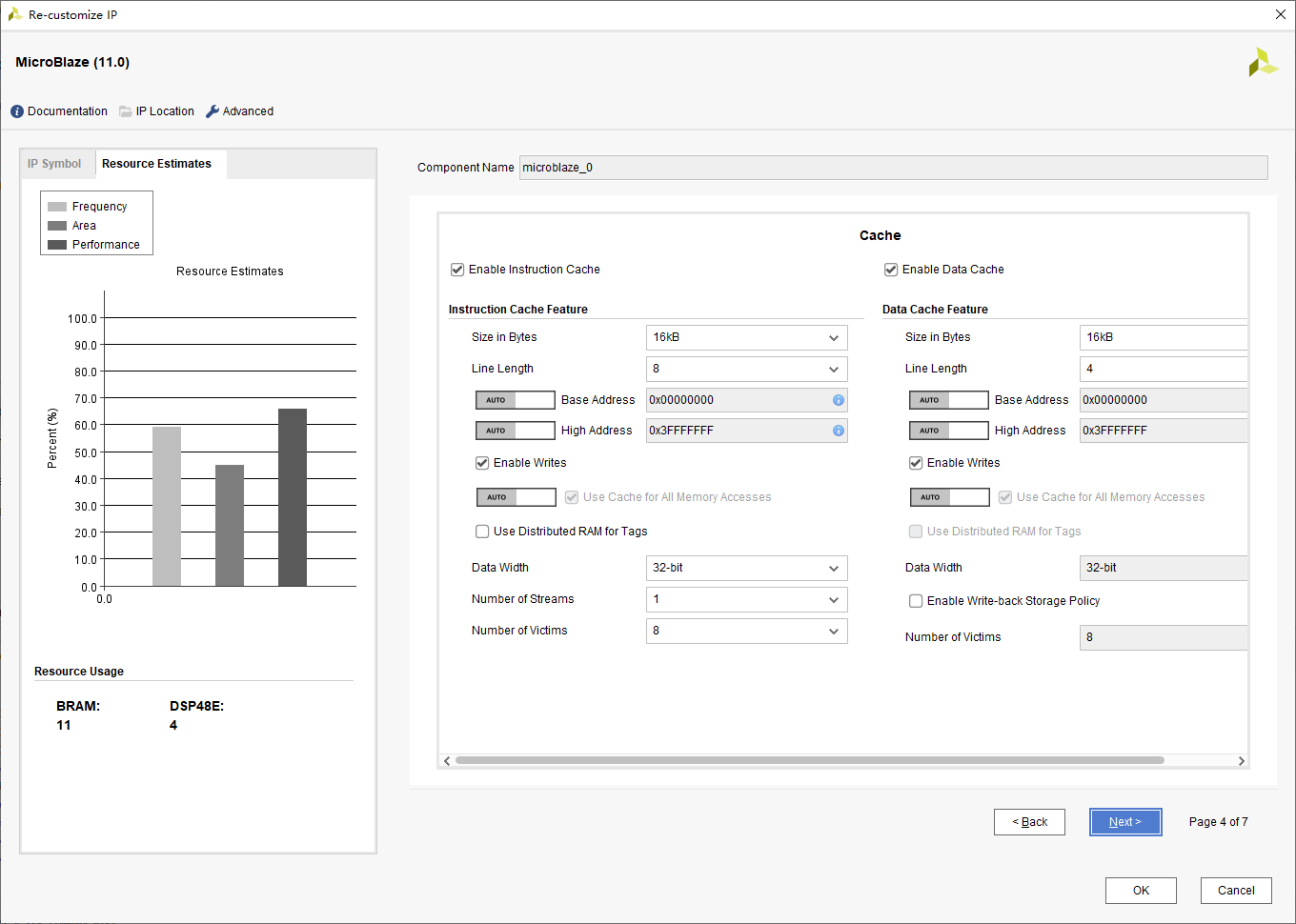Click the IP Location folder icon

click(126, 111)
